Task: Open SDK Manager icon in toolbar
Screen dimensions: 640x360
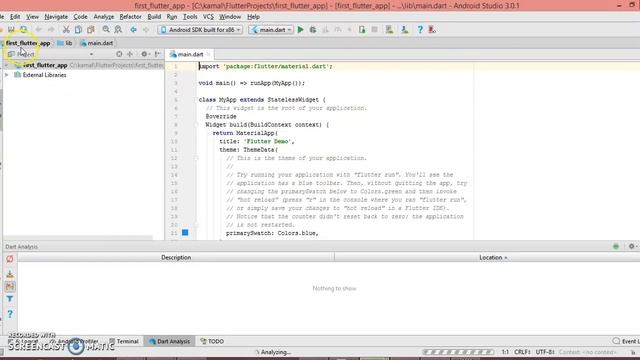Action: (x=404, y=29)
